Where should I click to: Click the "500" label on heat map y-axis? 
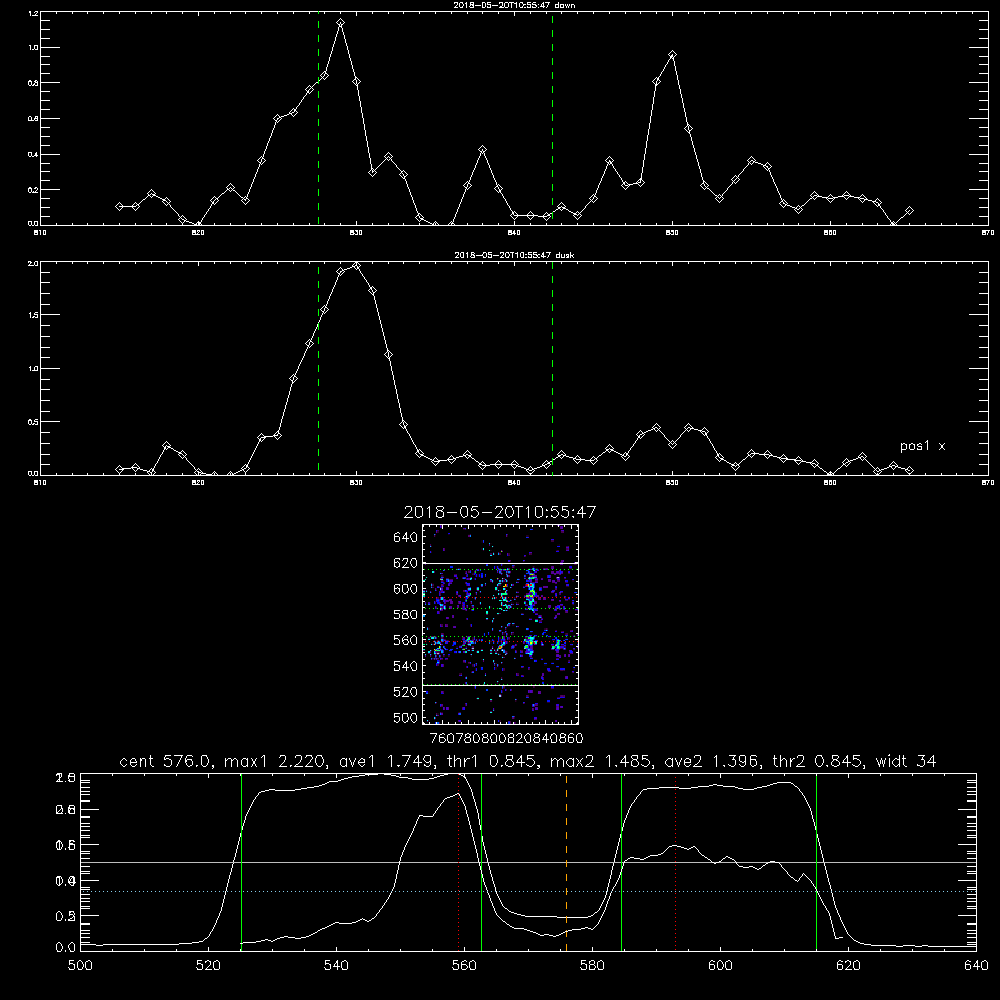(406, 718)
